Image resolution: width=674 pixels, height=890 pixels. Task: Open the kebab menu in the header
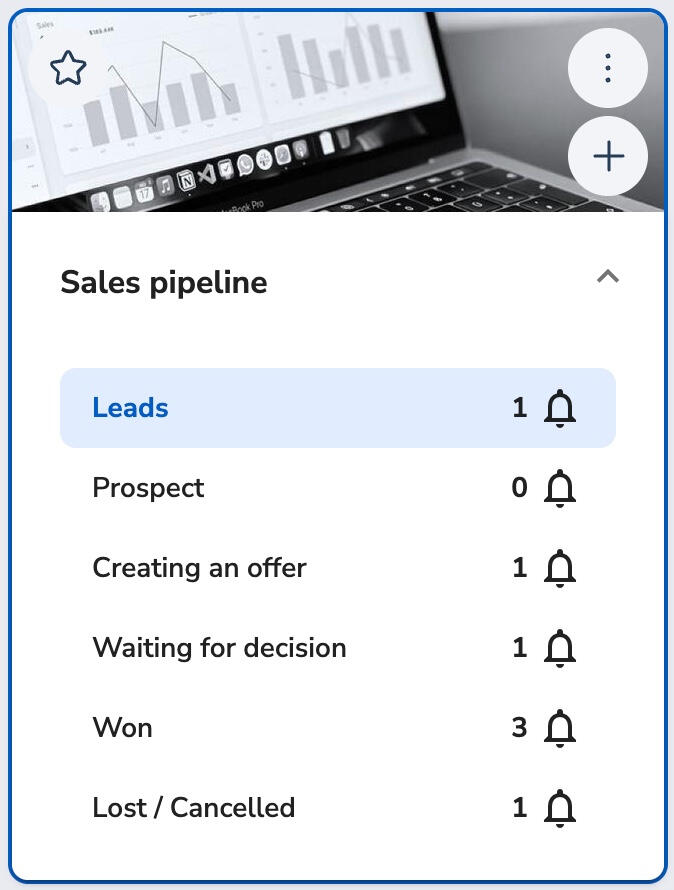click(x=608, y=68)
